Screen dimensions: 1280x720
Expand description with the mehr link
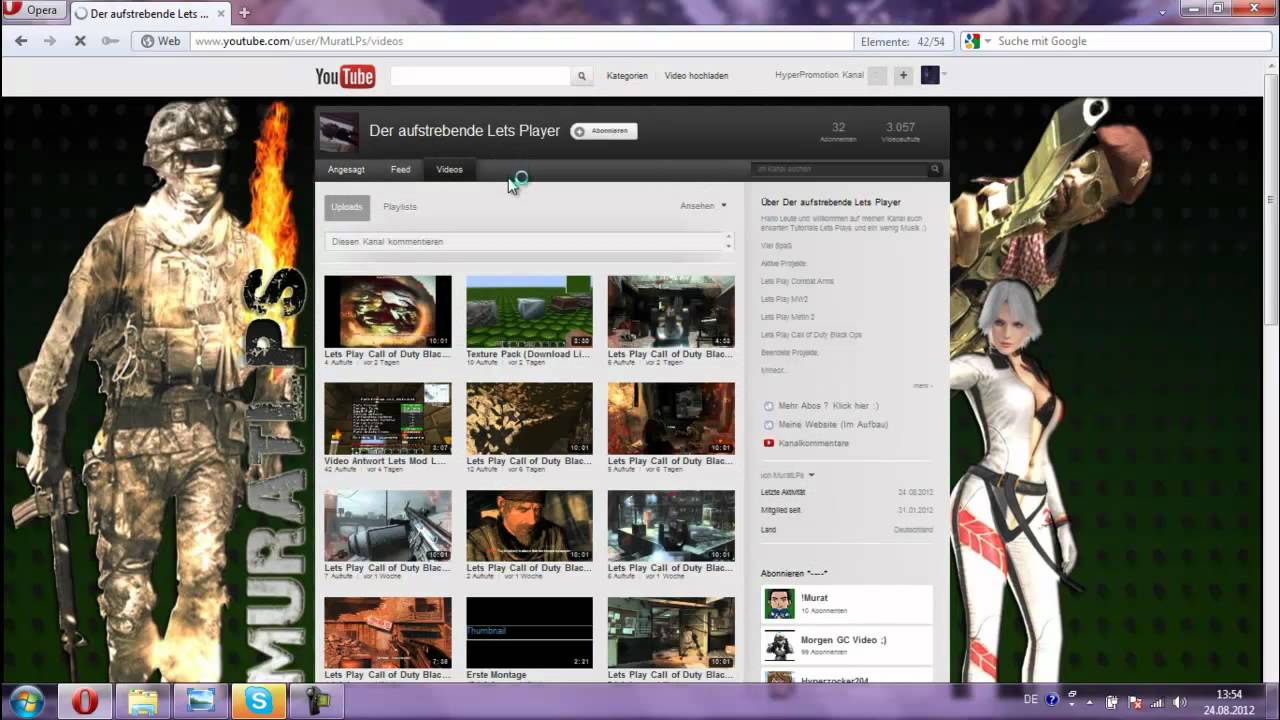pos(922,386)
